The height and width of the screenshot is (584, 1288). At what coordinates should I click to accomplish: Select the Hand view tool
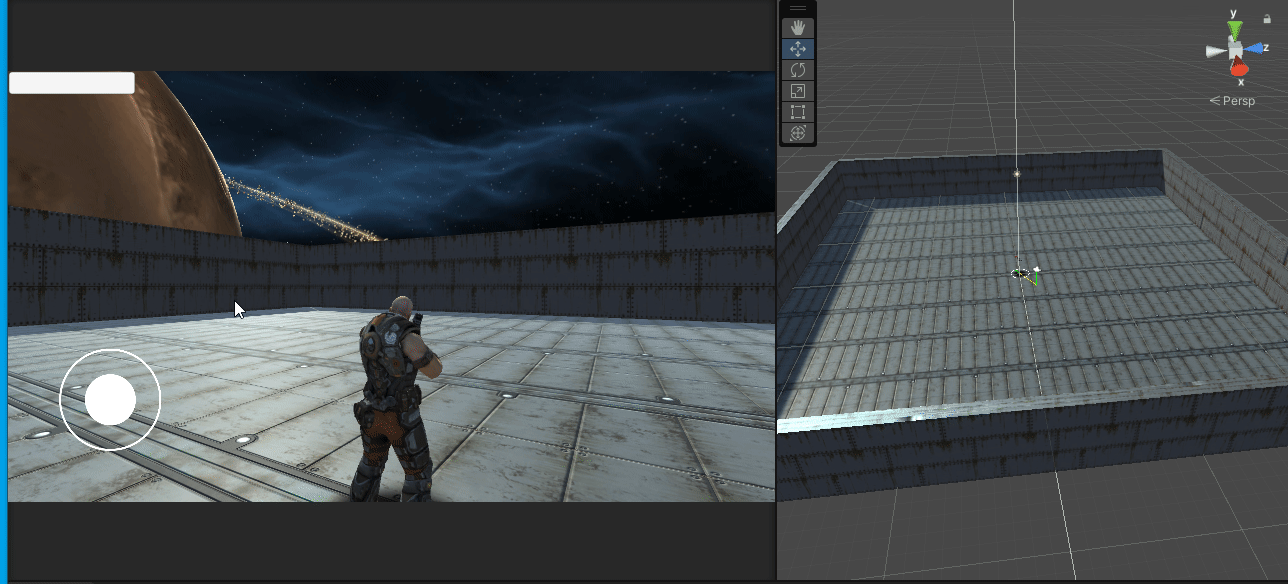coord(798,28)
